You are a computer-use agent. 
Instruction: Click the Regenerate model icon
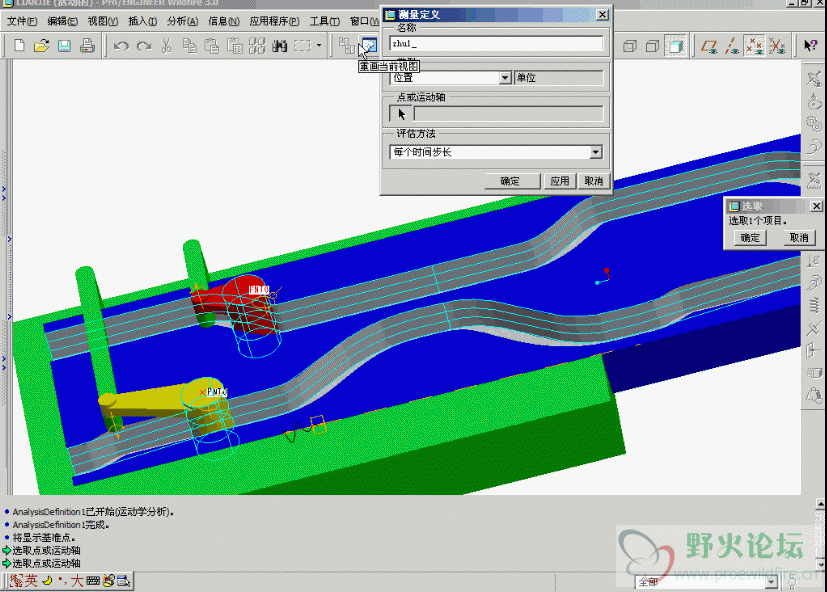(257, 46)
